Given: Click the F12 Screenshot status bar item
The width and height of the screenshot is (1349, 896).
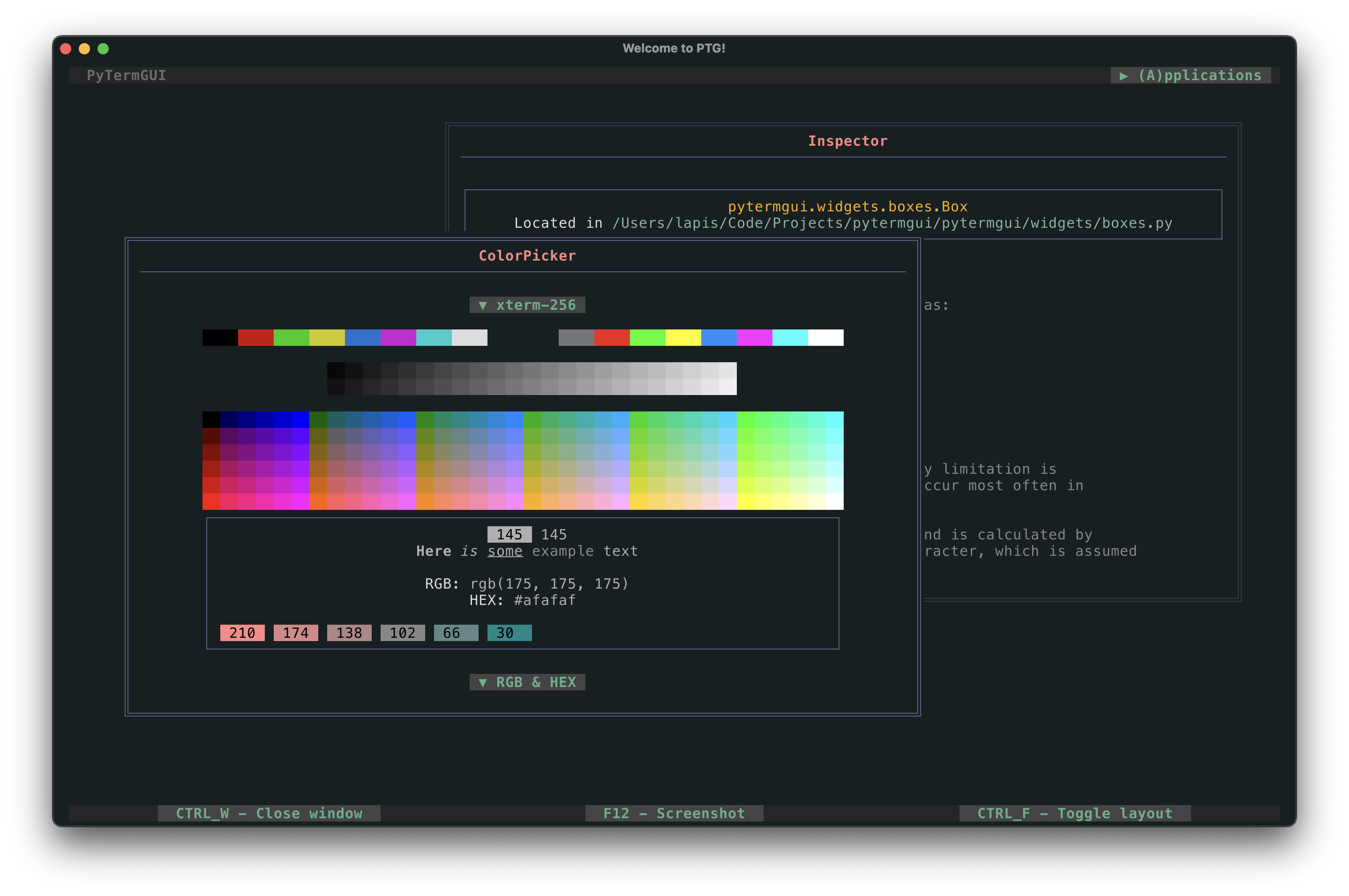Looking at the screenshot, I should pyautogui.click(x=674, y=813).
